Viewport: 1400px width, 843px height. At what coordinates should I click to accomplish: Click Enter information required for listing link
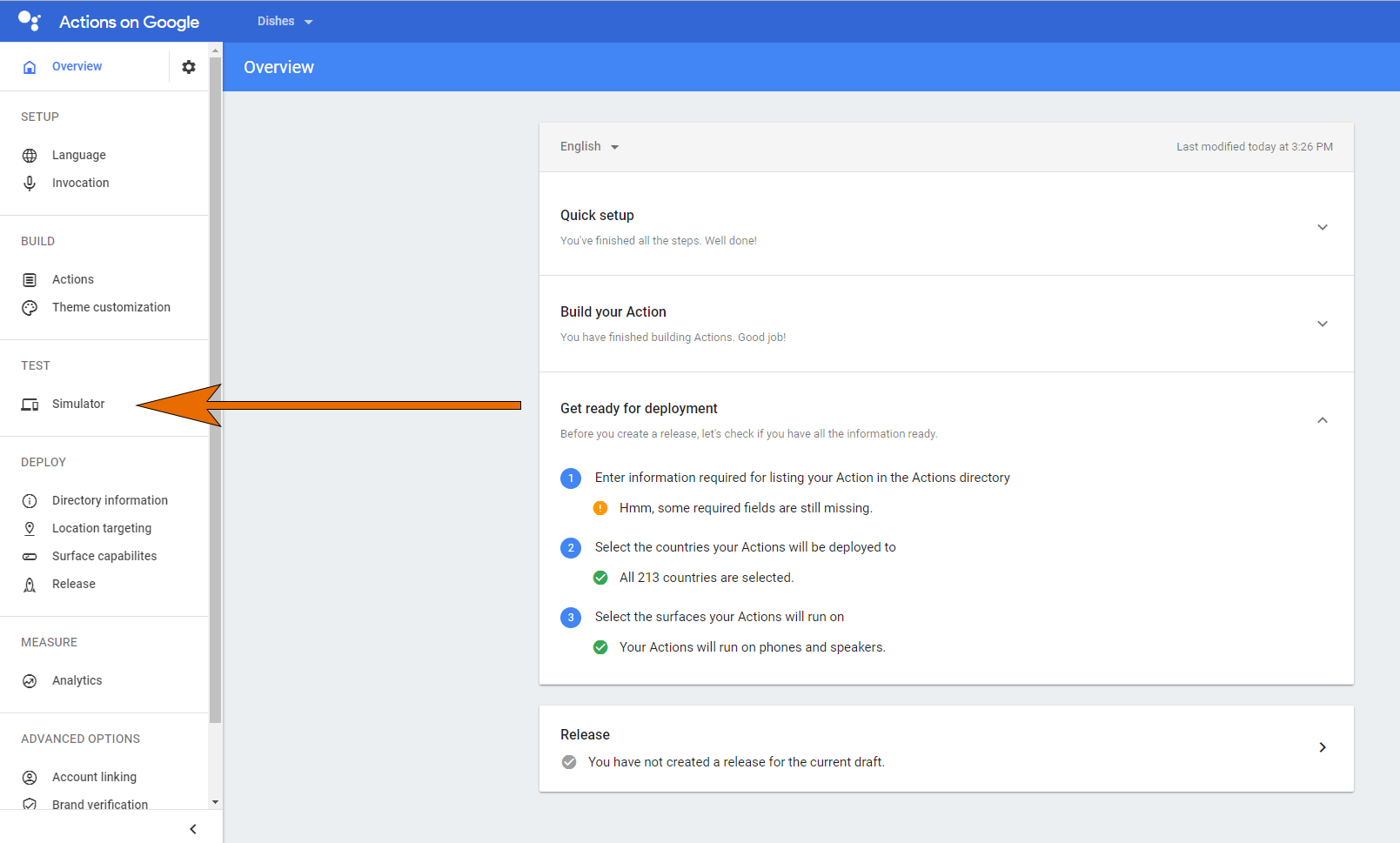pos(801,478)
